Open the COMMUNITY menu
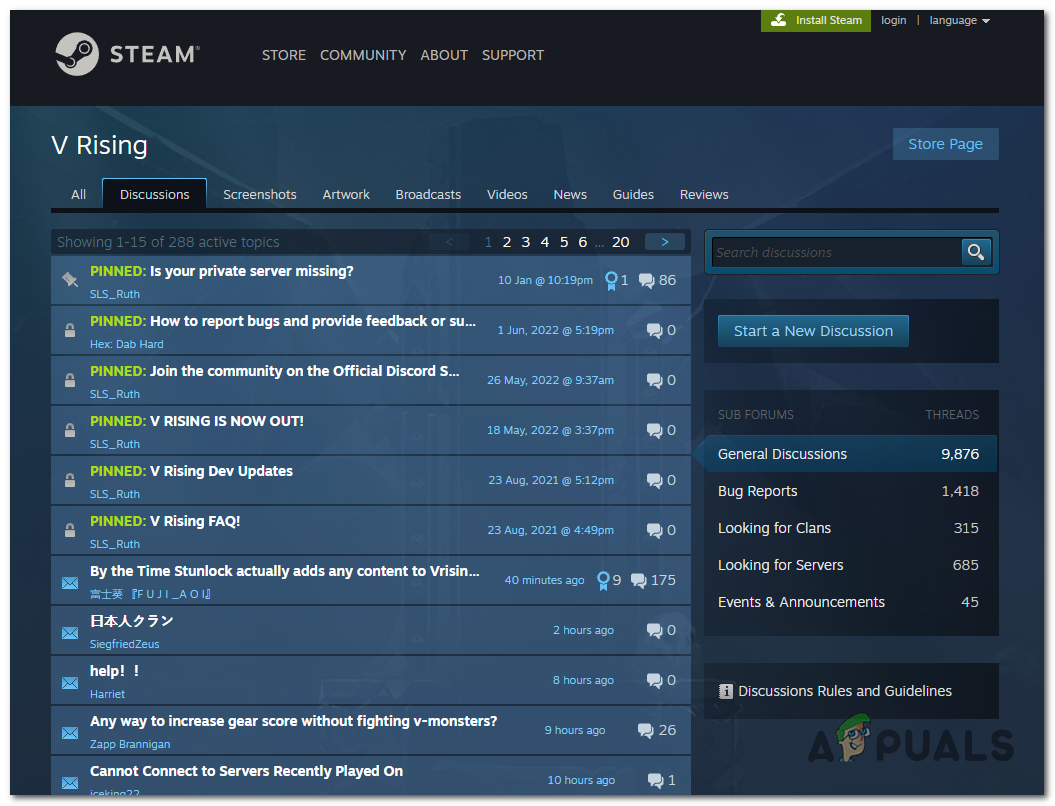The width and height of the screenshot is (1055, 806). coord(362,55)
